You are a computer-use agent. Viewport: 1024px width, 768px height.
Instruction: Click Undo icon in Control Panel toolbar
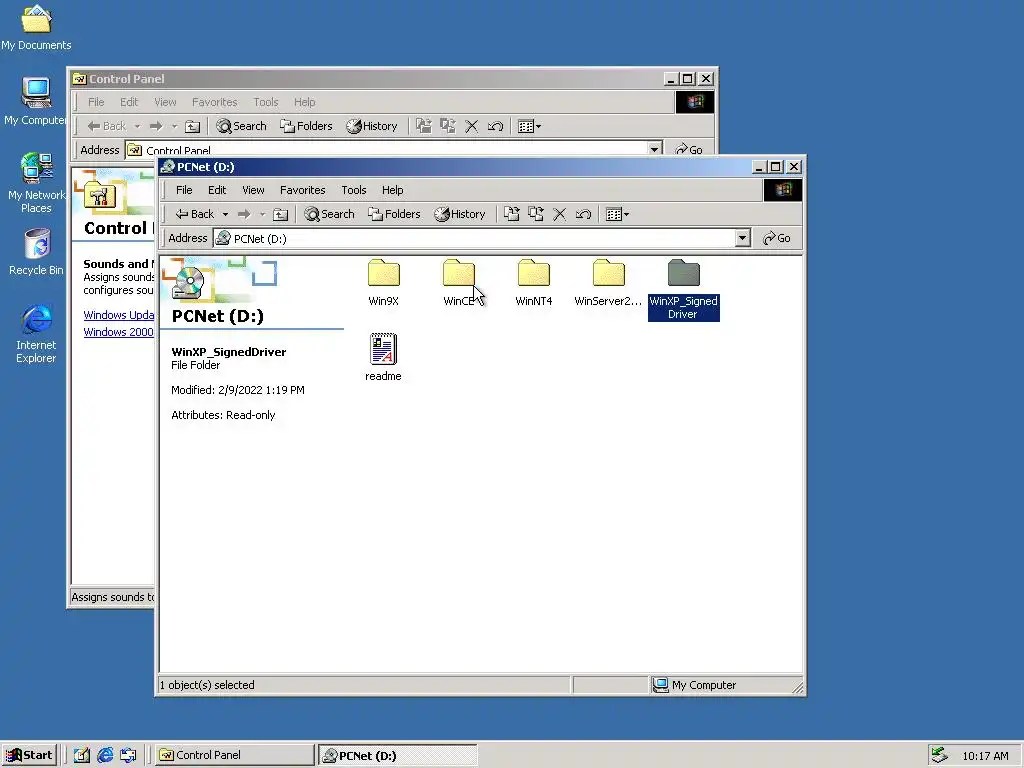[x=495, y=126]
